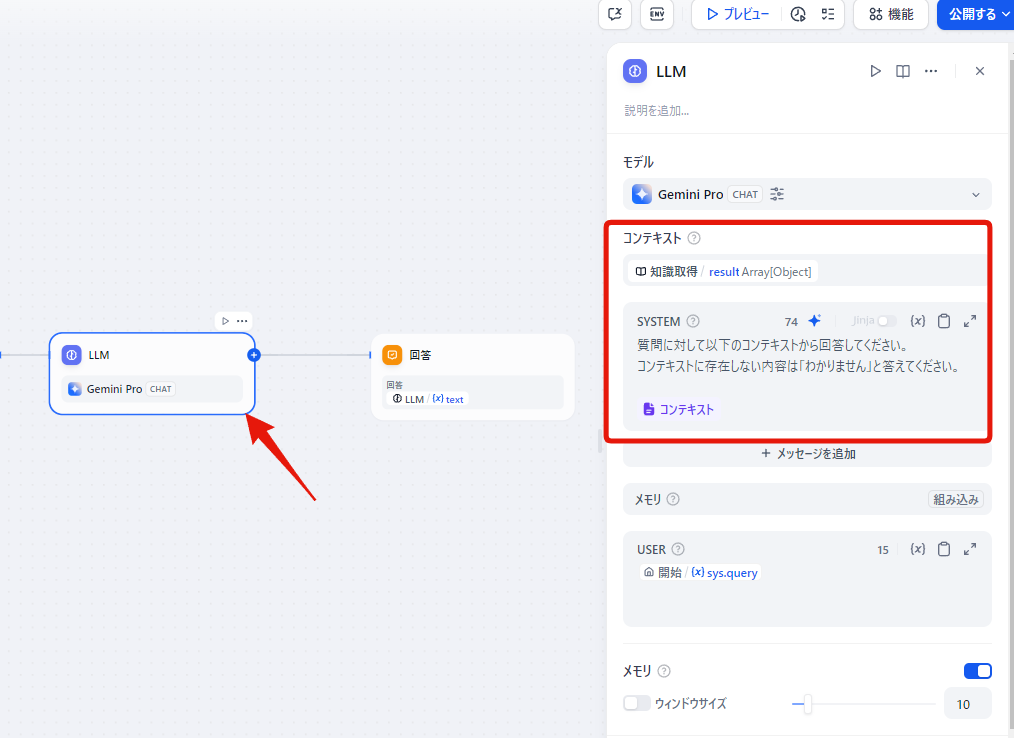Click the ENV environment variables icon

pos(656,14)
